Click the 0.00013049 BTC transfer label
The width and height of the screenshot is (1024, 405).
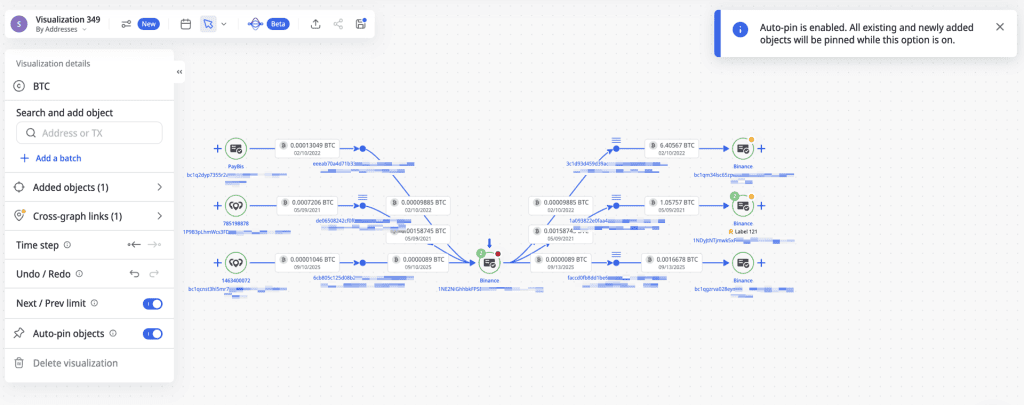coord(306,148)
